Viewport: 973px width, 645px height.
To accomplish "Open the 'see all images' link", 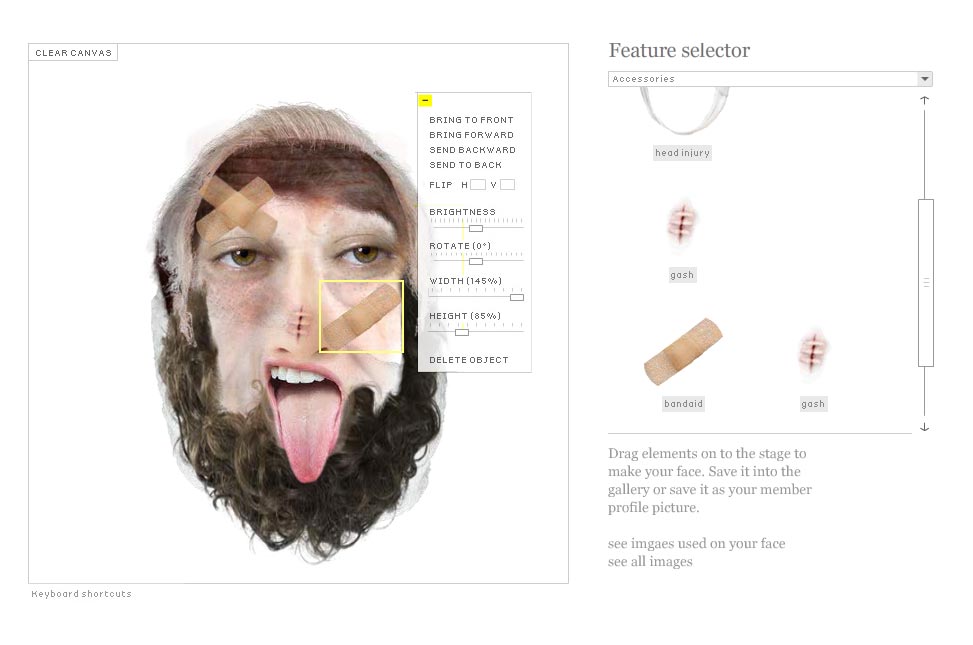I will (650, 561).
